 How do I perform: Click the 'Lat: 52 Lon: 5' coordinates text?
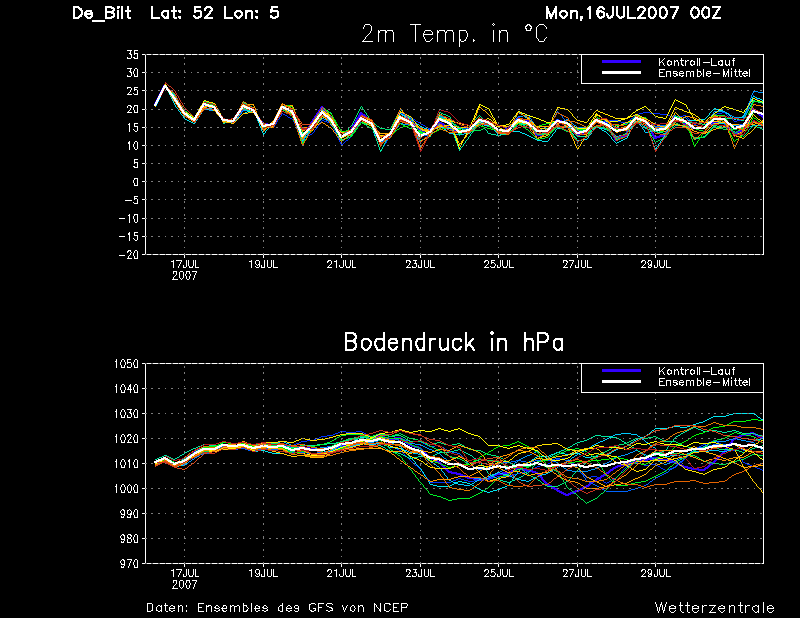point(214,13)
